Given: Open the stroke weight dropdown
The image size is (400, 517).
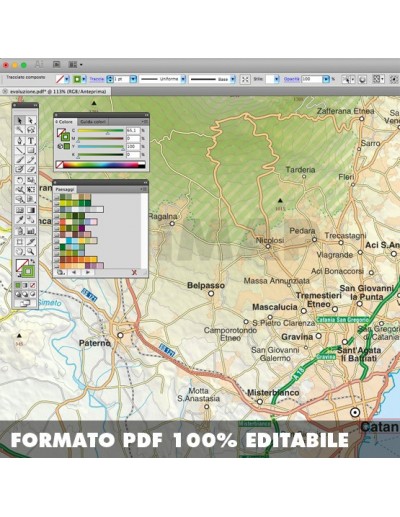Looking at the screenshot, I should 133,79.
